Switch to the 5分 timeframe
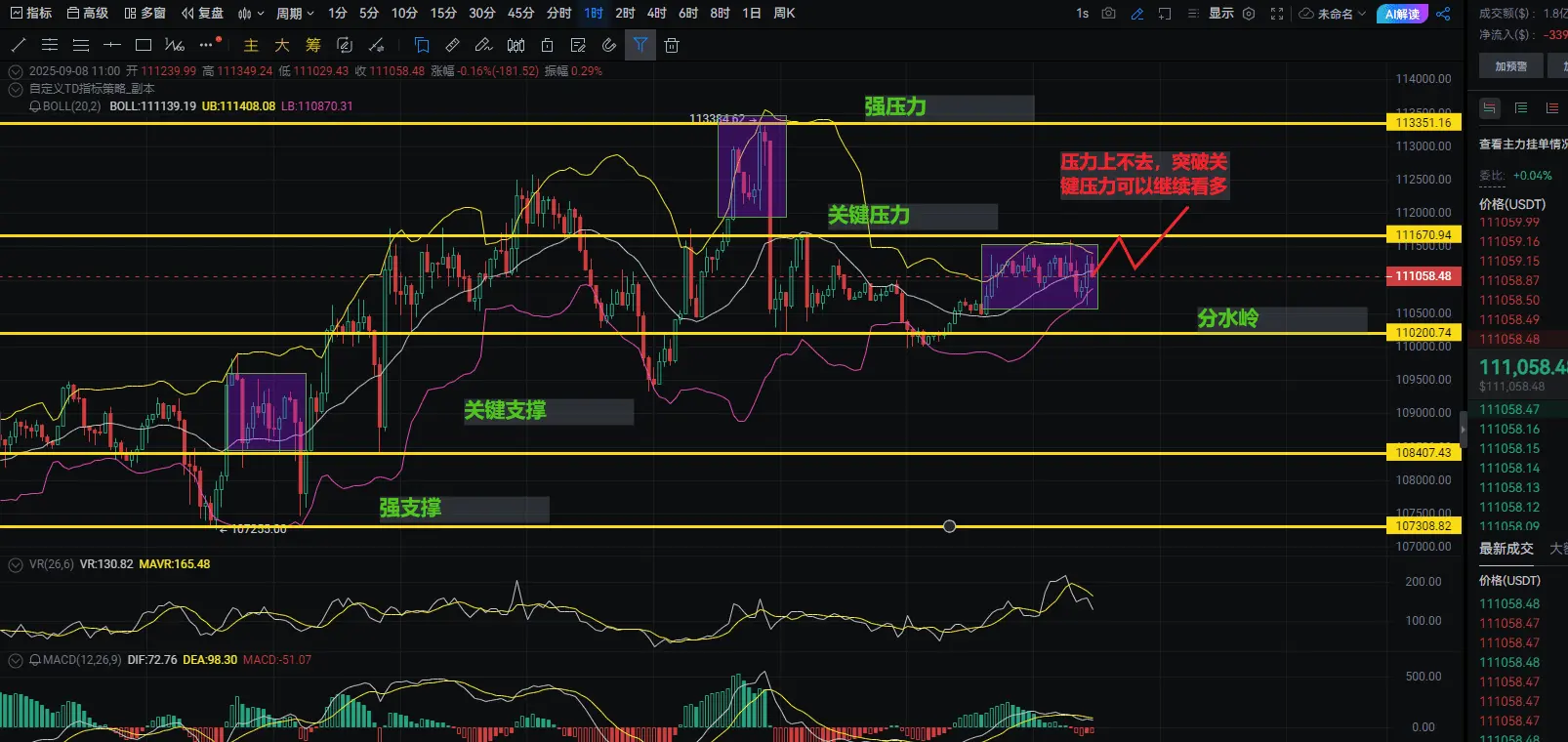The image size is (1568, 742). pos(369,14)
